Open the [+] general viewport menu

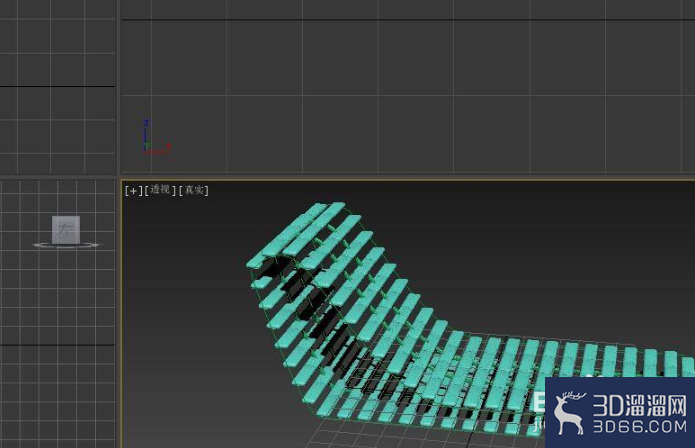(133, 191)
